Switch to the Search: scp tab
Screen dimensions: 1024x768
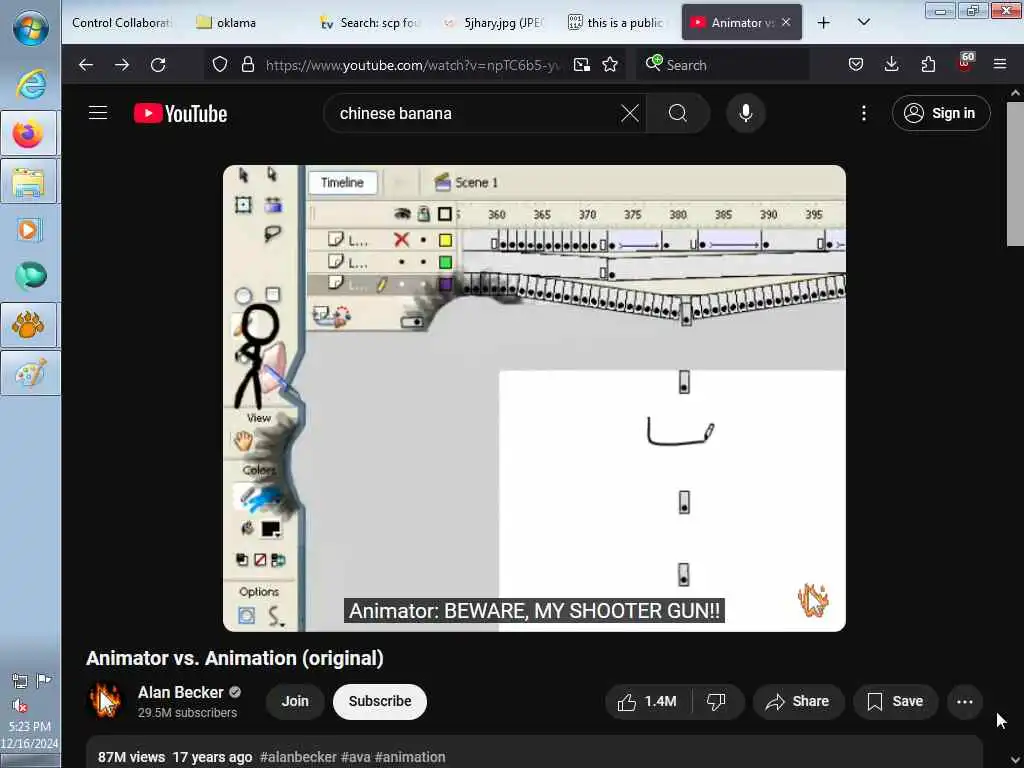coord(370,23)
